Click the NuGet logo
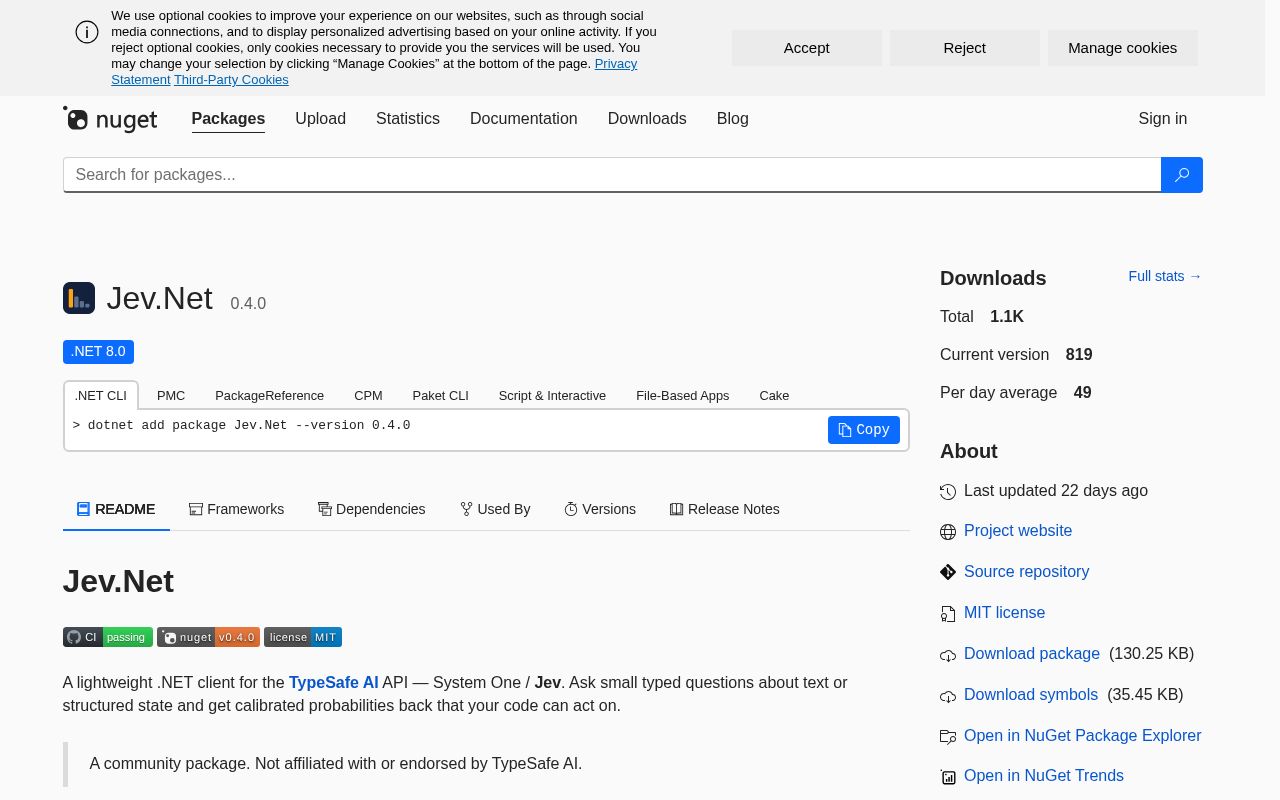Screen dimensions: 1280x800 110,119
